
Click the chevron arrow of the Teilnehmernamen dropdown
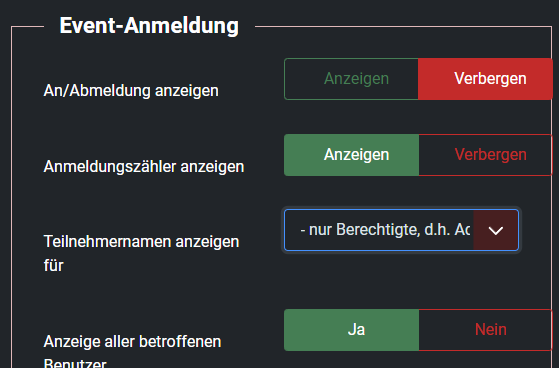496,230
